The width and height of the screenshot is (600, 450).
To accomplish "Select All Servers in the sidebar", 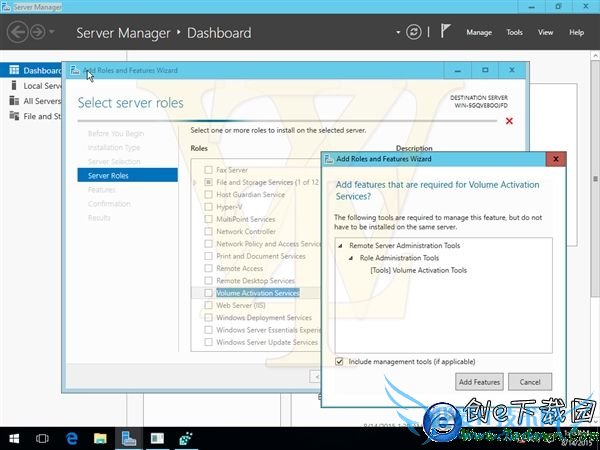I will (31, 101).
